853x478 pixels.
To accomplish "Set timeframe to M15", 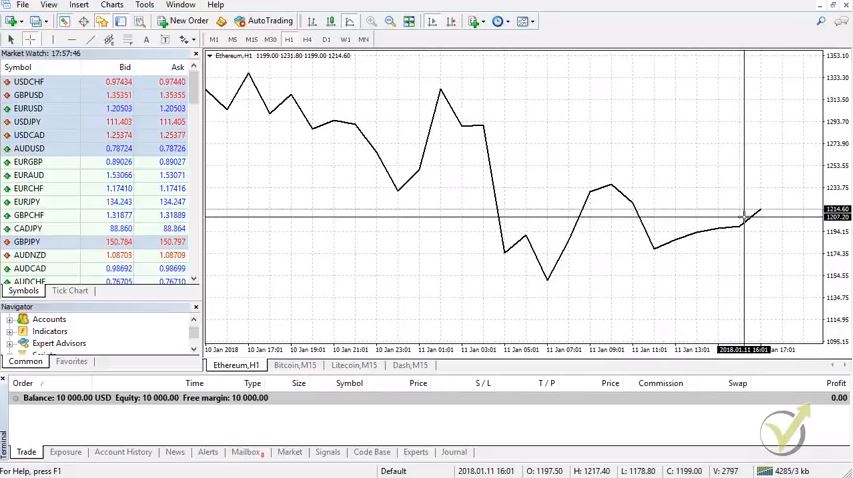I will tap(251, 39).
